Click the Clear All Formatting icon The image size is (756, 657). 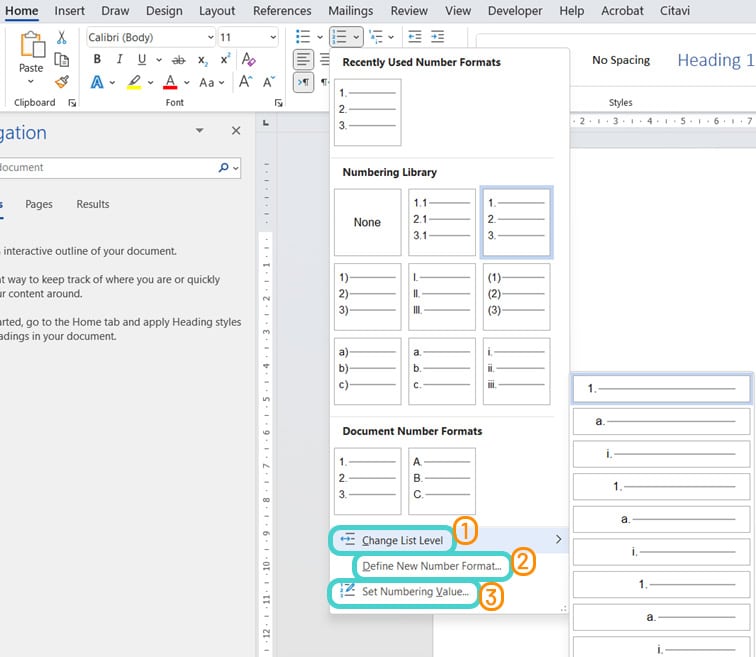point(248,59)
